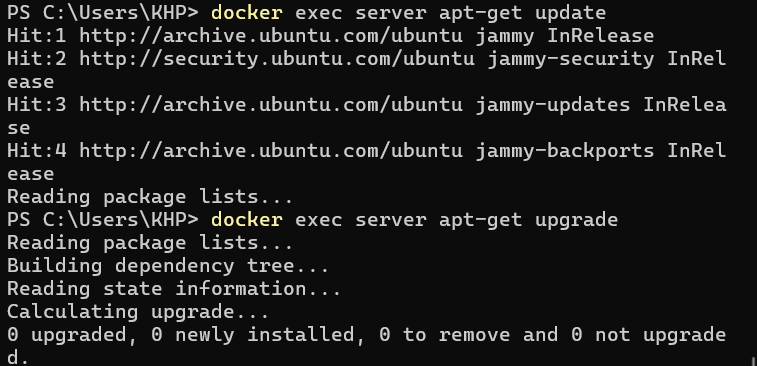757x366 pixels.
Task: Click the Hit:2 security.ubuntu.com URL
Action: (x=277, y=59)
